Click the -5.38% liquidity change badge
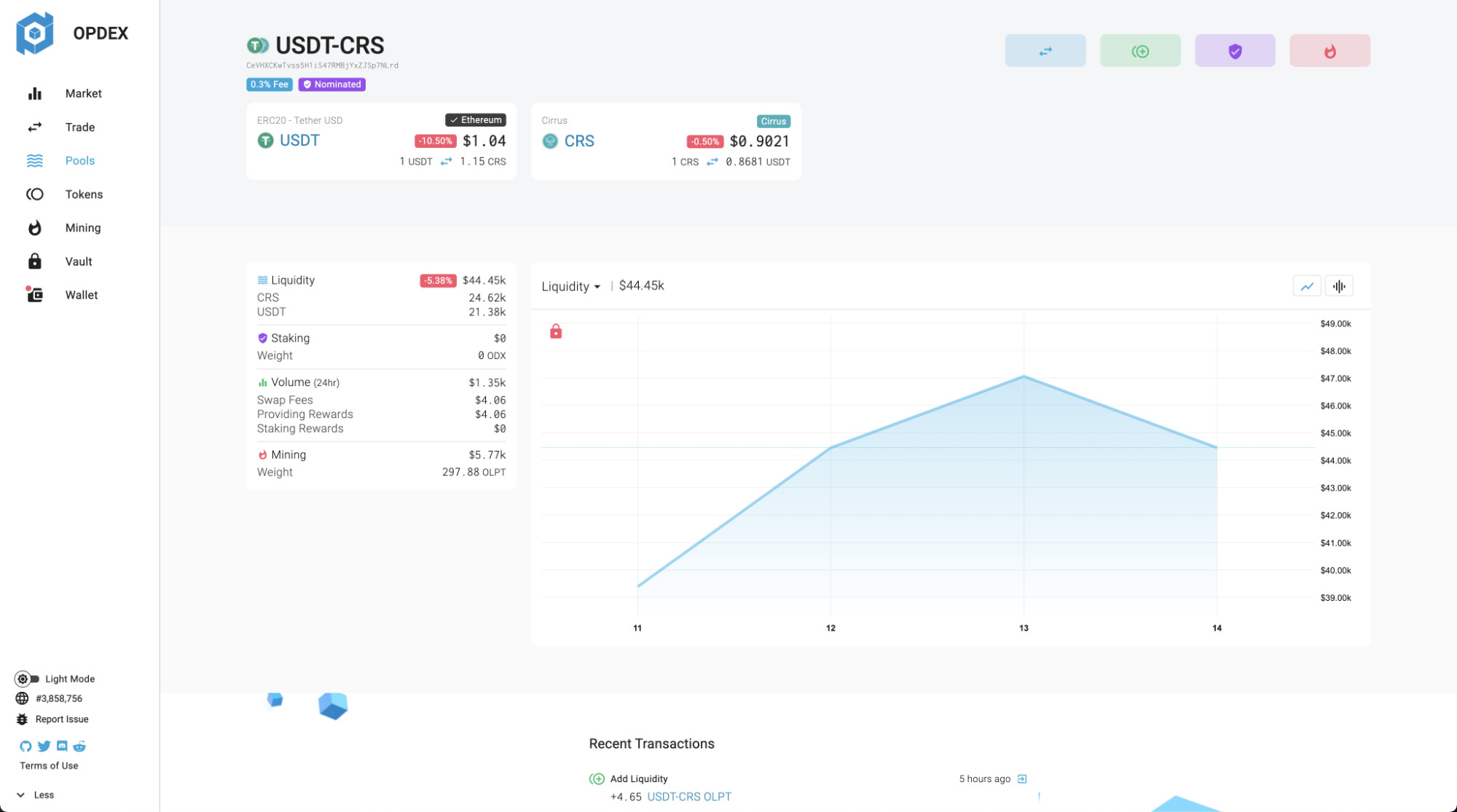Image resolution: width=1457 pixels, height=812 pixels. (x=438, y=280)
